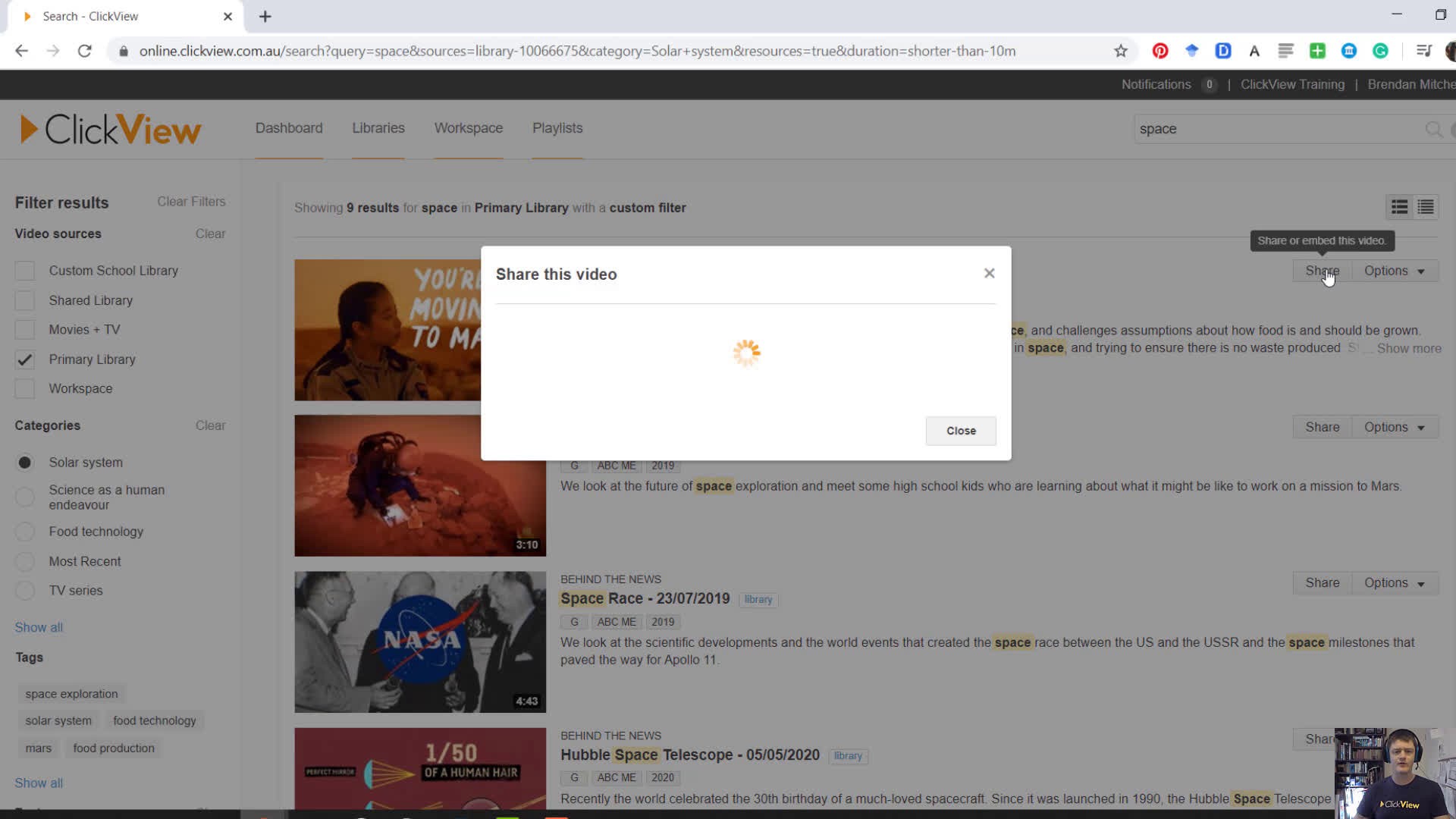Viewport: 1456px width, 819px height.
Task: Click the Close button in share dialog
Action: coord(961,431)
